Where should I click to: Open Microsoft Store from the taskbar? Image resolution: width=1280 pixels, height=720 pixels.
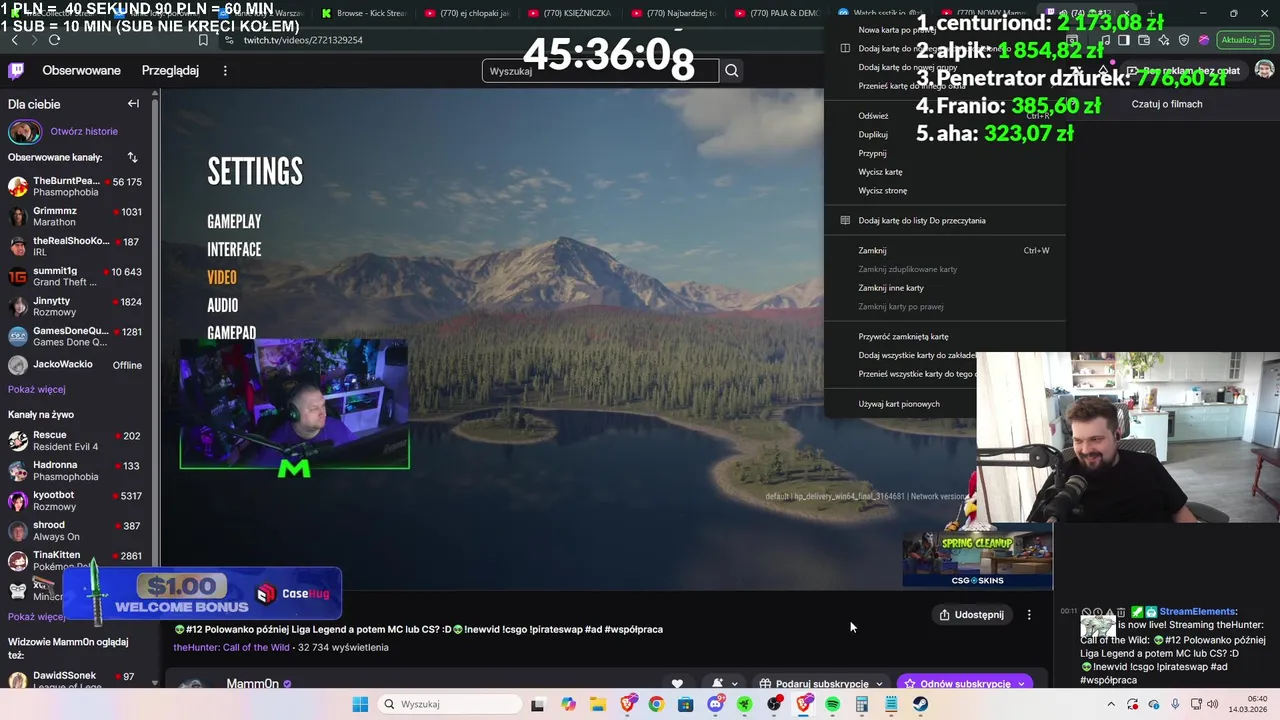point(685,704)
